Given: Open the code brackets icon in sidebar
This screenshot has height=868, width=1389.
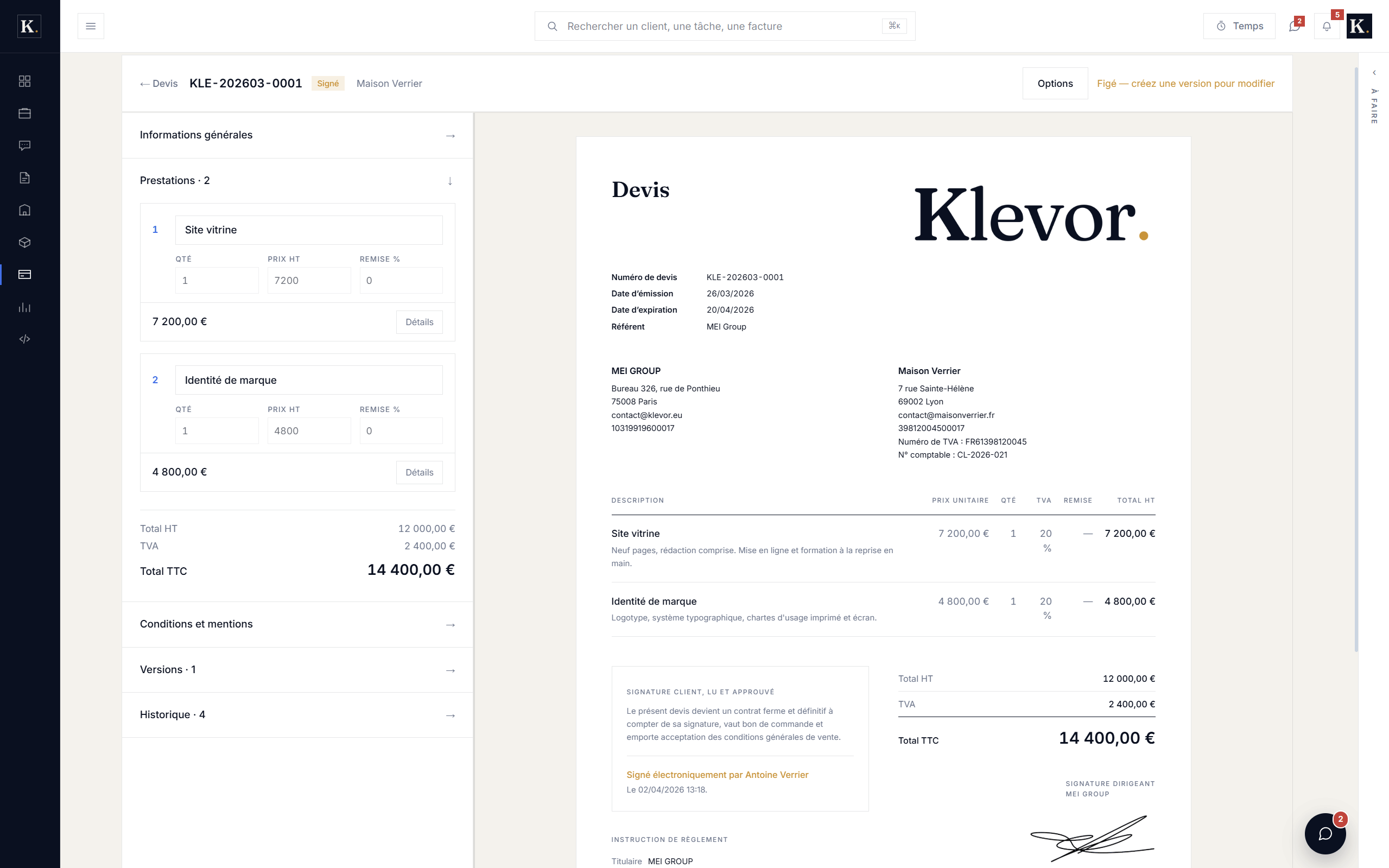Looking at the screenshot, I should click(x=24, y=339).
